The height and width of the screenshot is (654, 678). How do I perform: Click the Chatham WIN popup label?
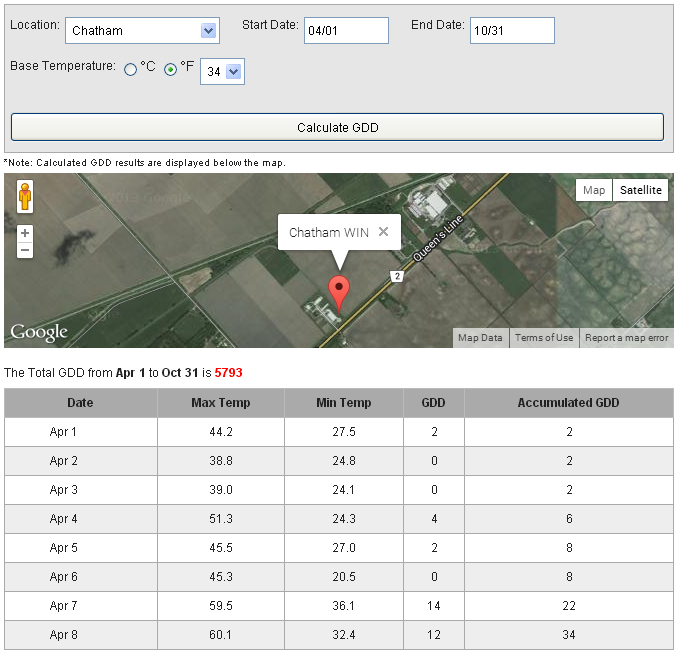click(x=329, y=233)
